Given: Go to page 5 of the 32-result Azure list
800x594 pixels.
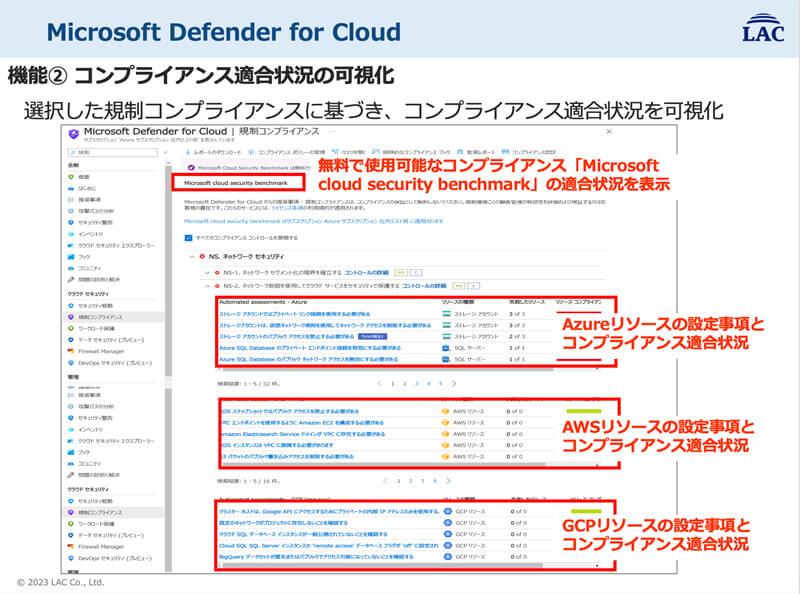Looking at the screenshot, I should [441, 383].
